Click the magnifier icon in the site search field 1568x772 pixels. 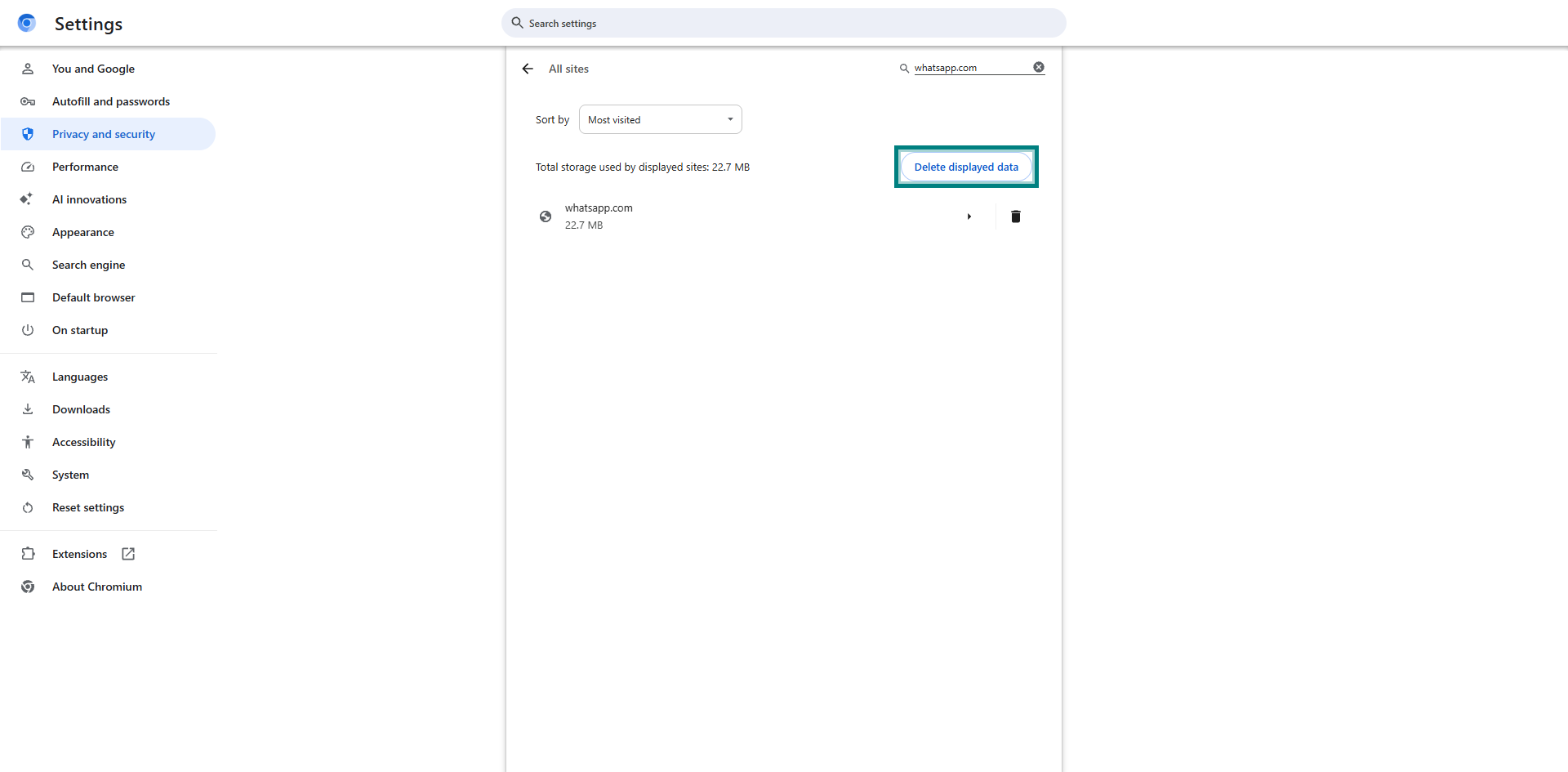[x=904, y=69]
